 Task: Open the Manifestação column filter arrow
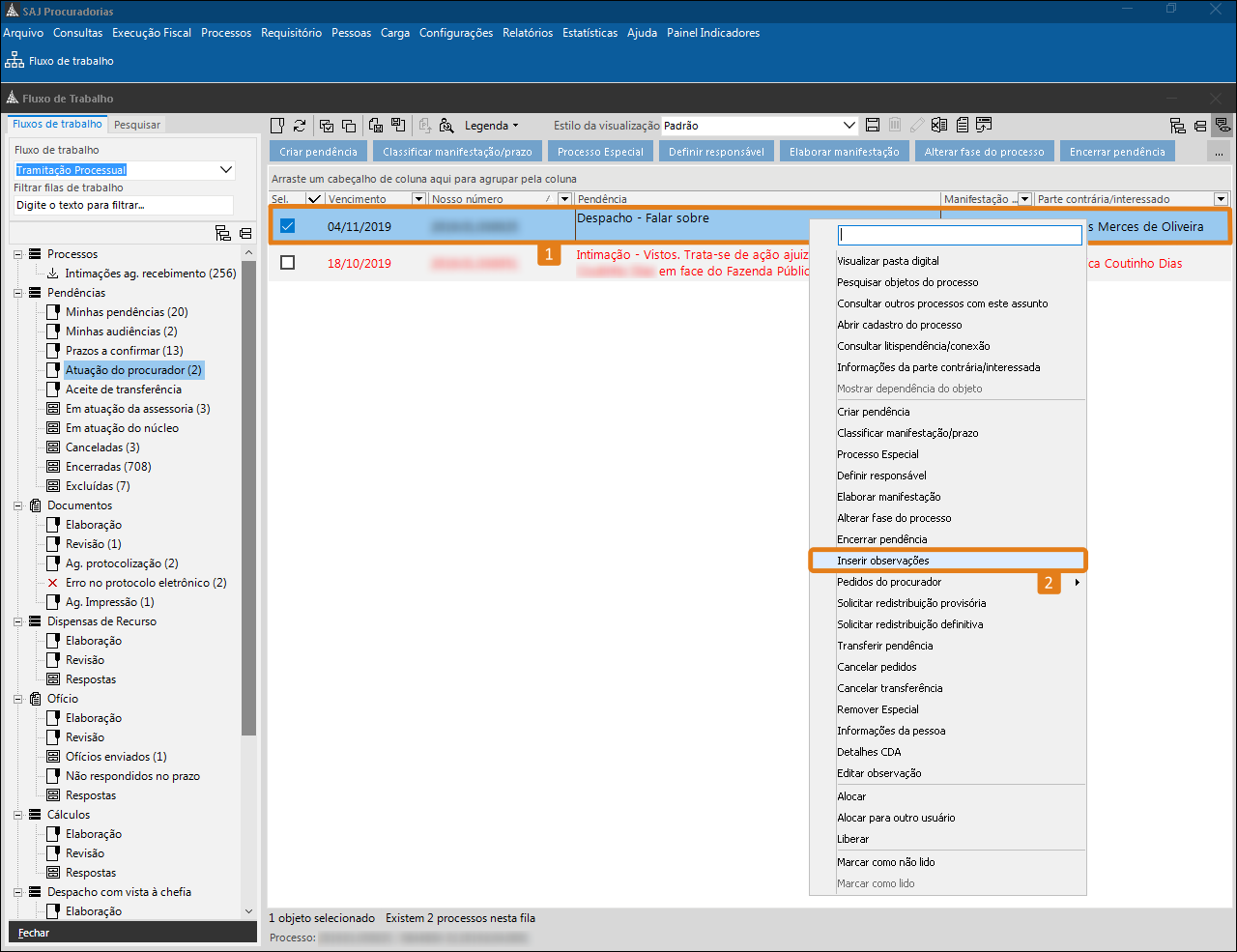click(1025, 199)
